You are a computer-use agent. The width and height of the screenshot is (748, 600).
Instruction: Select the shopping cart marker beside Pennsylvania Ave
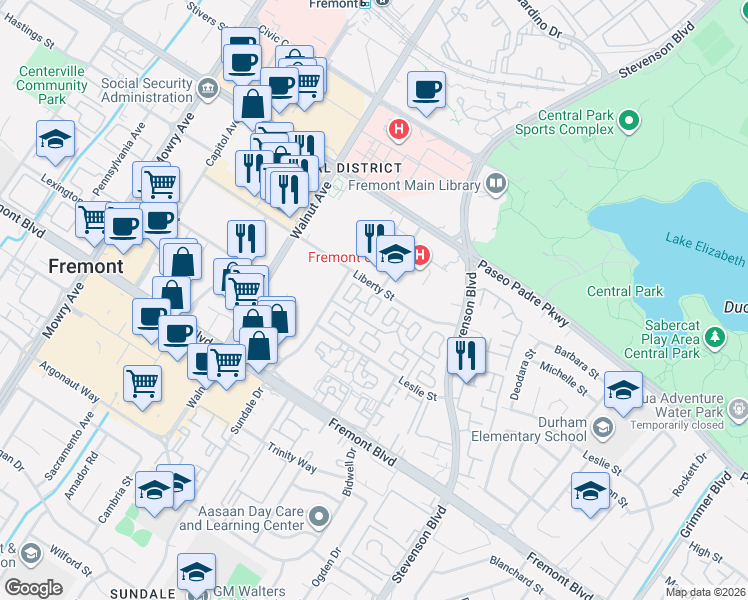tap(161, 185)
